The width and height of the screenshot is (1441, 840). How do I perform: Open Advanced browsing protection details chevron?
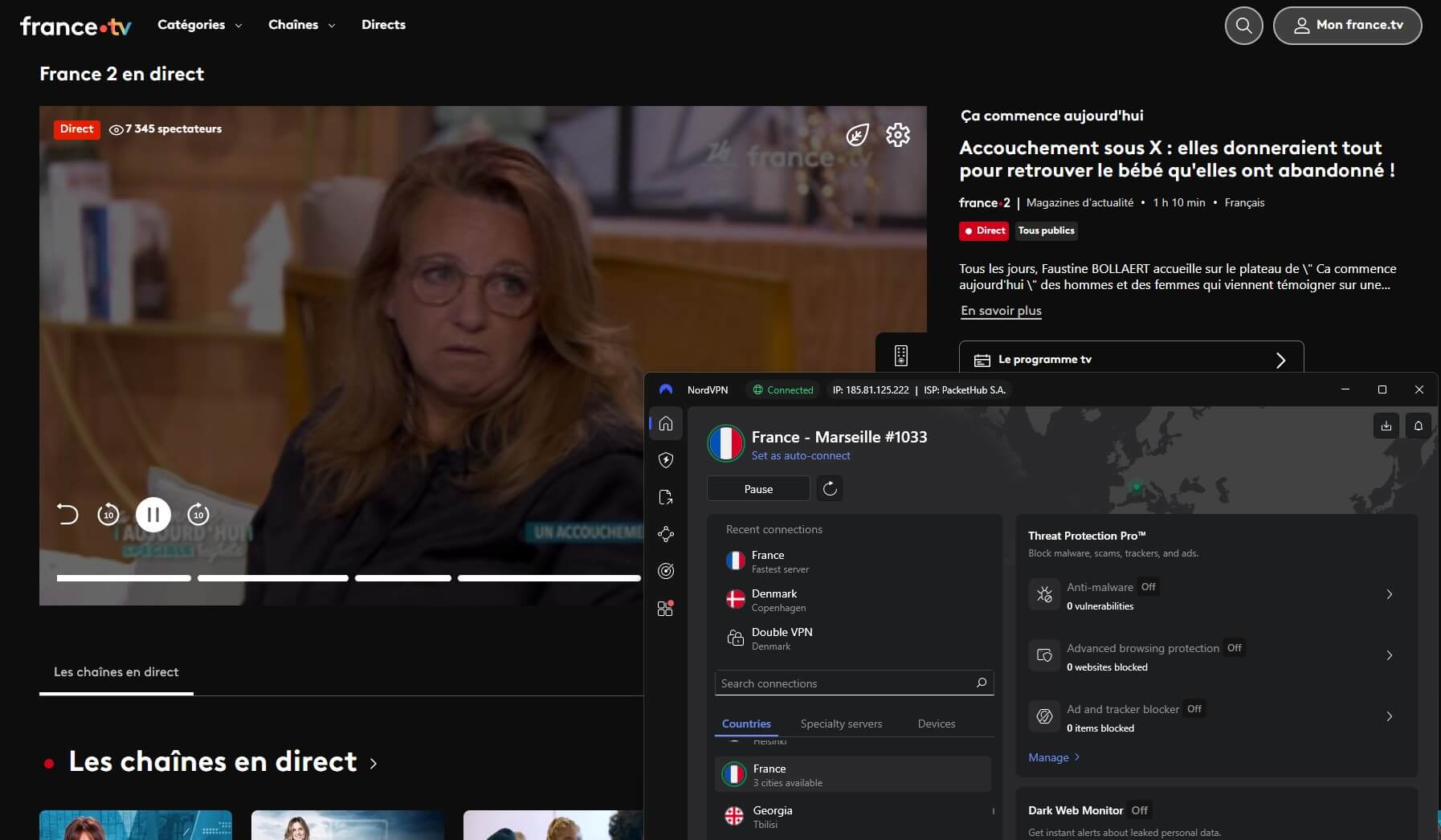[1390, 655]
